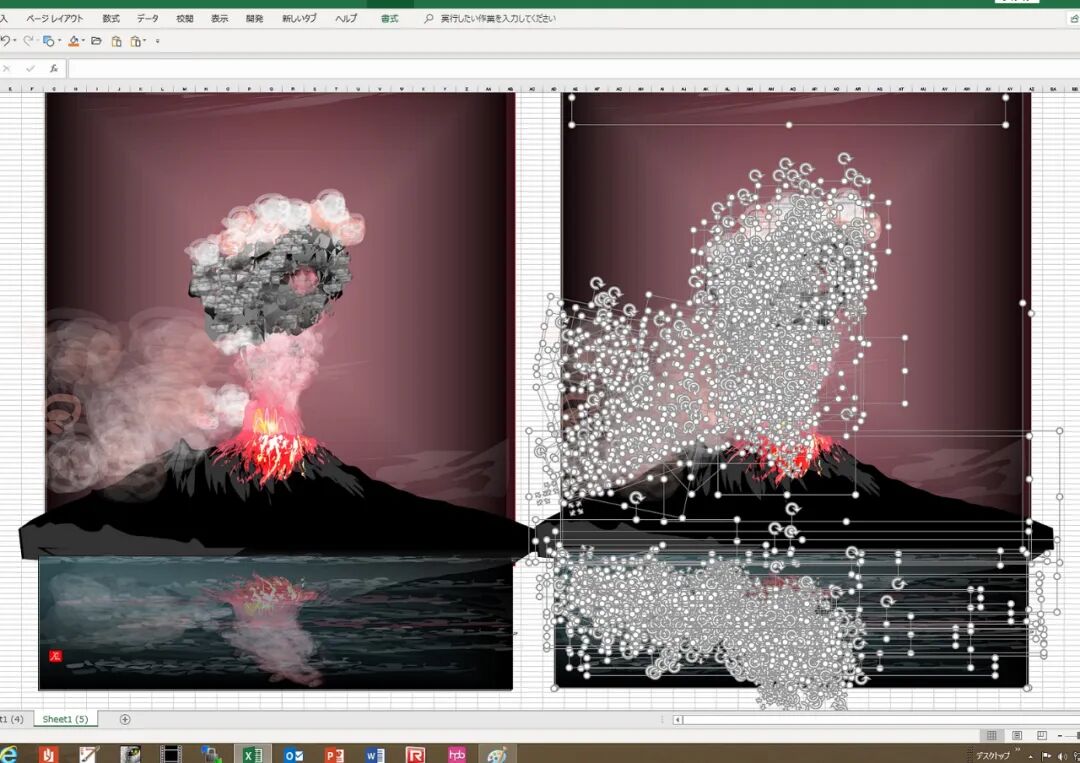Switch to Normal view in status bar

(x=992, y=735)
